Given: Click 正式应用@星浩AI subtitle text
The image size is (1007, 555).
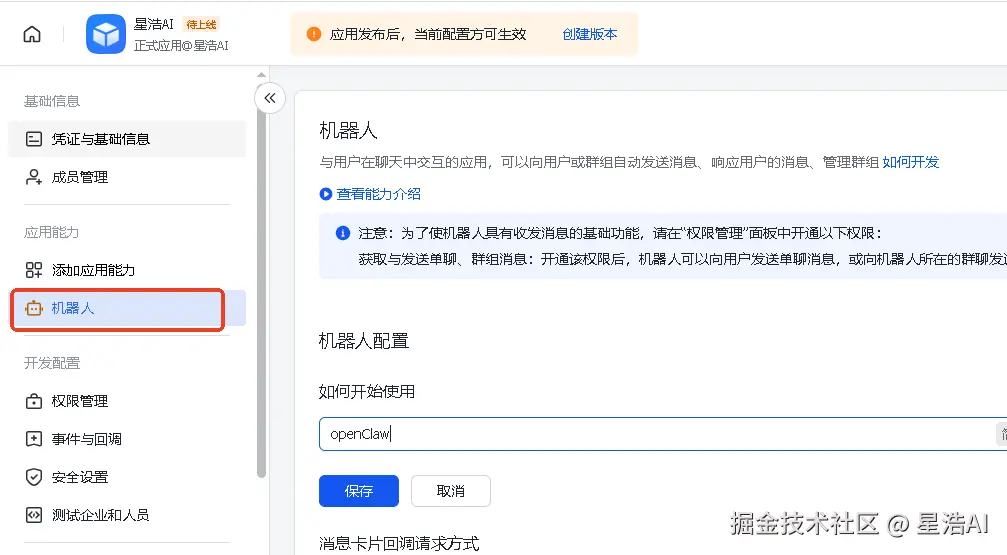Looking at the screenshot, I should coord(181,46).
